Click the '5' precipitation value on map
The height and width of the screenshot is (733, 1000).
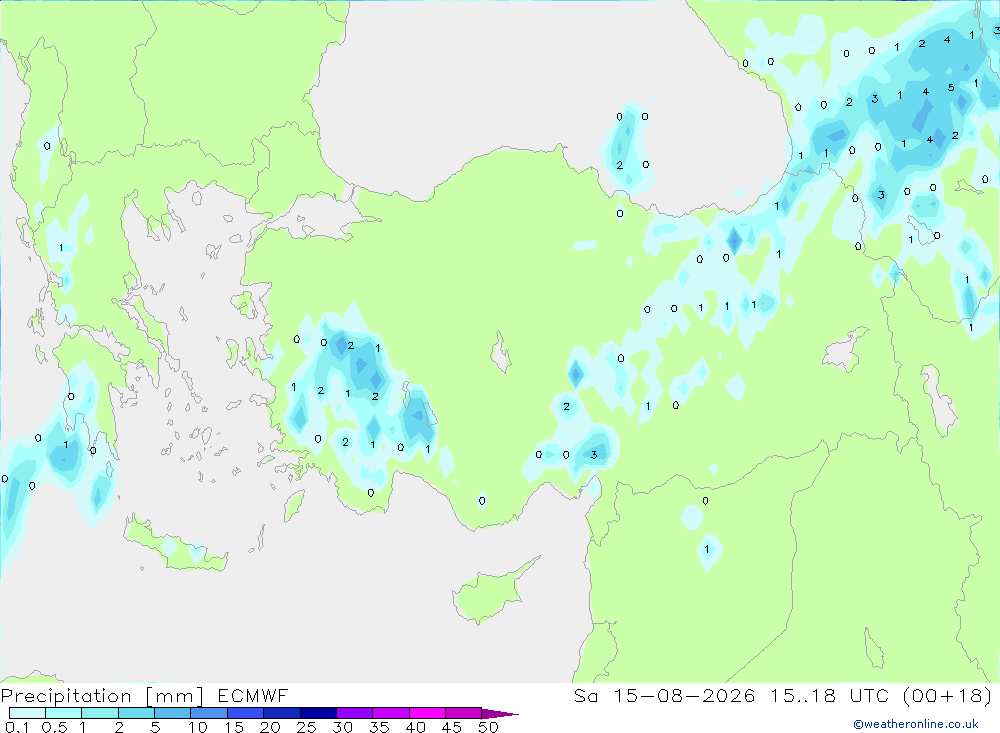951,87
